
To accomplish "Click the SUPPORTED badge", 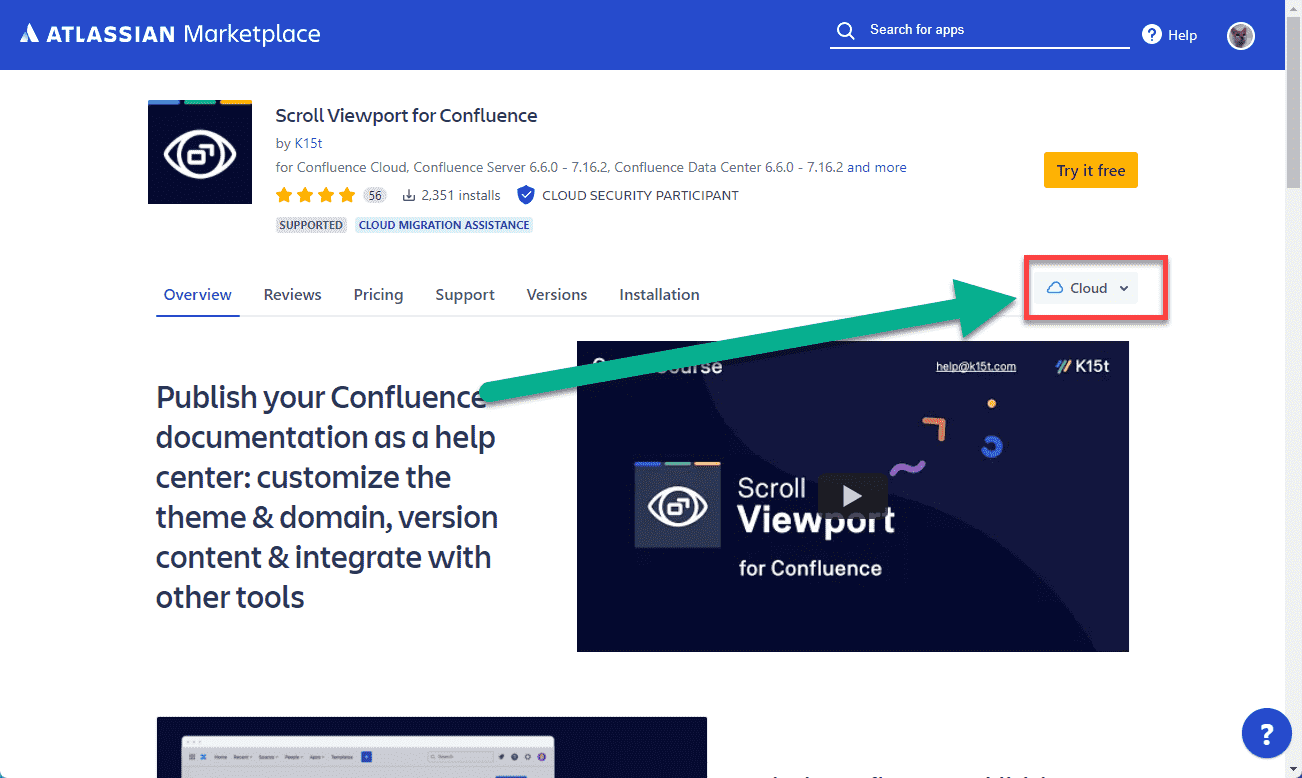I will click(x=311, y=225).
